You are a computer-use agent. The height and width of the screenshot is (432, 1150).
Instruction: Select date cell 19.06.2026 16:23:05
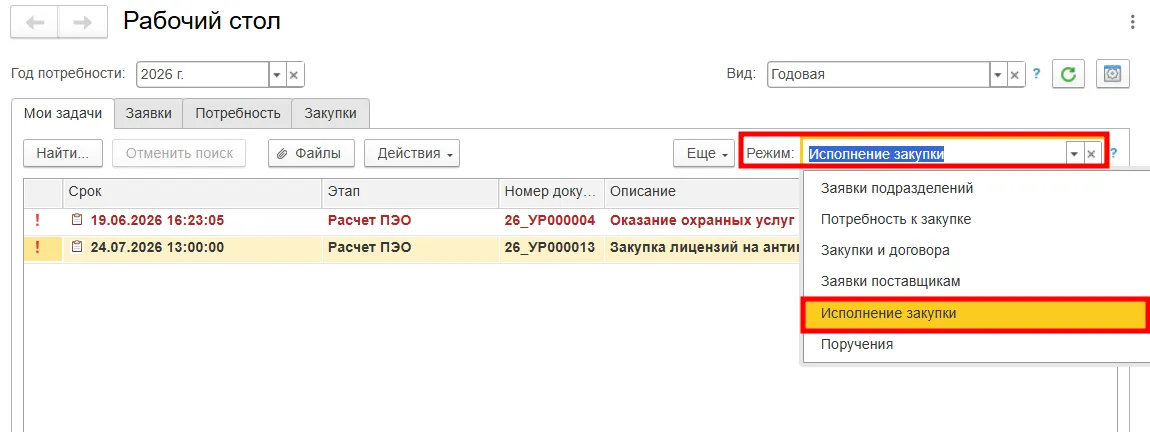tap(158, 220)
